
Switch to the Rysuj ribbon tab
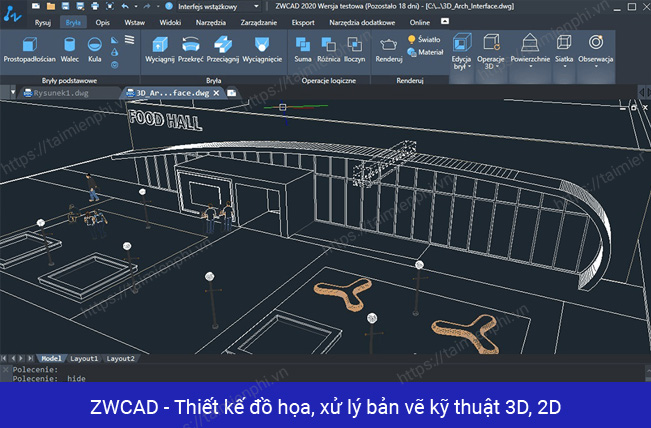[x=43, y=22]
